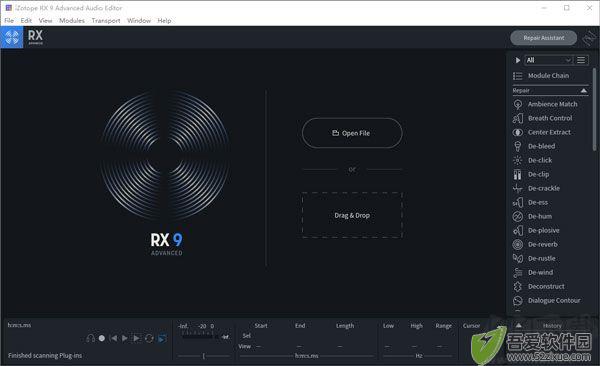Screen dimensions: 600x366
Task: Click the Drag & Drop area
Action: [352, 215]
